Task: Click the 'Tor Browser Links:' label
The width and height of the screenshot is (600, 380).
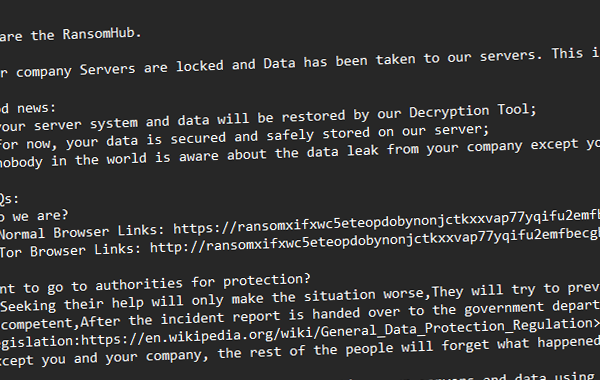Action: (71, 251)
